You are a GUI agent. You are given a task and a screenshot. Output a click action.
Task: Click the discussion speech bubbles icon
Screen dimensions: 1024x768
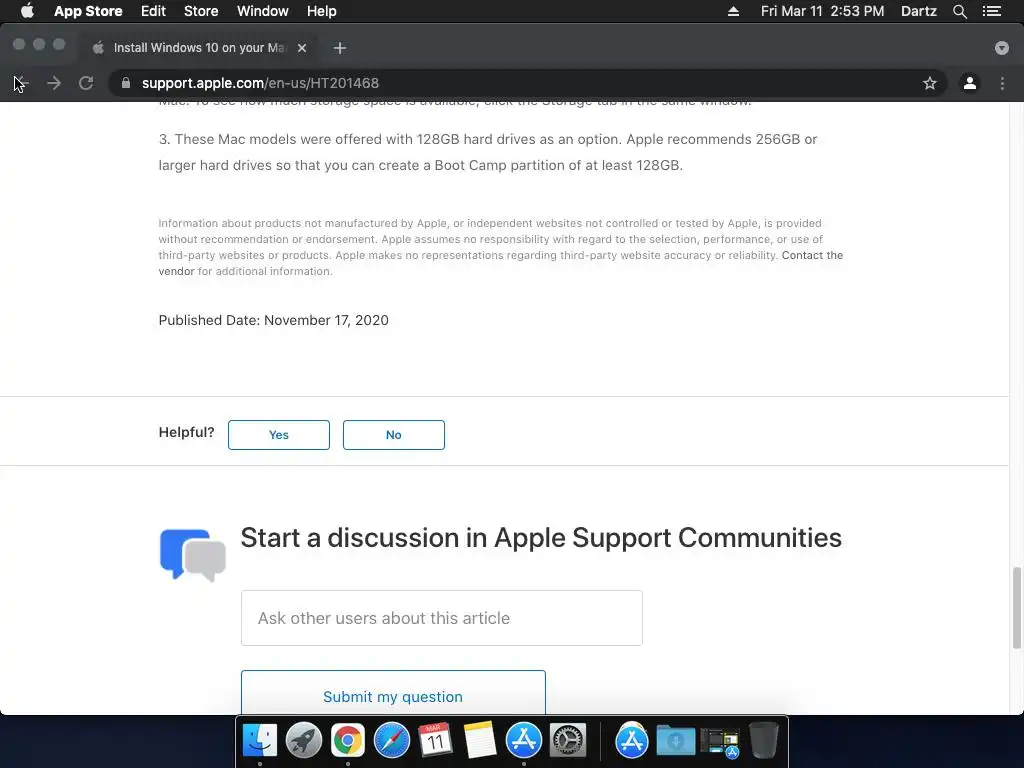click(193, 554)
